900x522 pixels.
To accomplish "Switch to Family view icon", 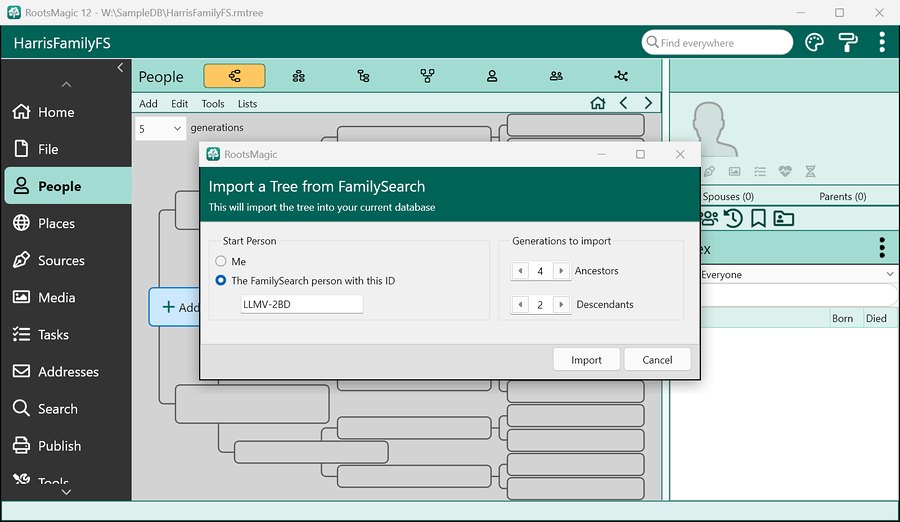I will tap(298, 76).
